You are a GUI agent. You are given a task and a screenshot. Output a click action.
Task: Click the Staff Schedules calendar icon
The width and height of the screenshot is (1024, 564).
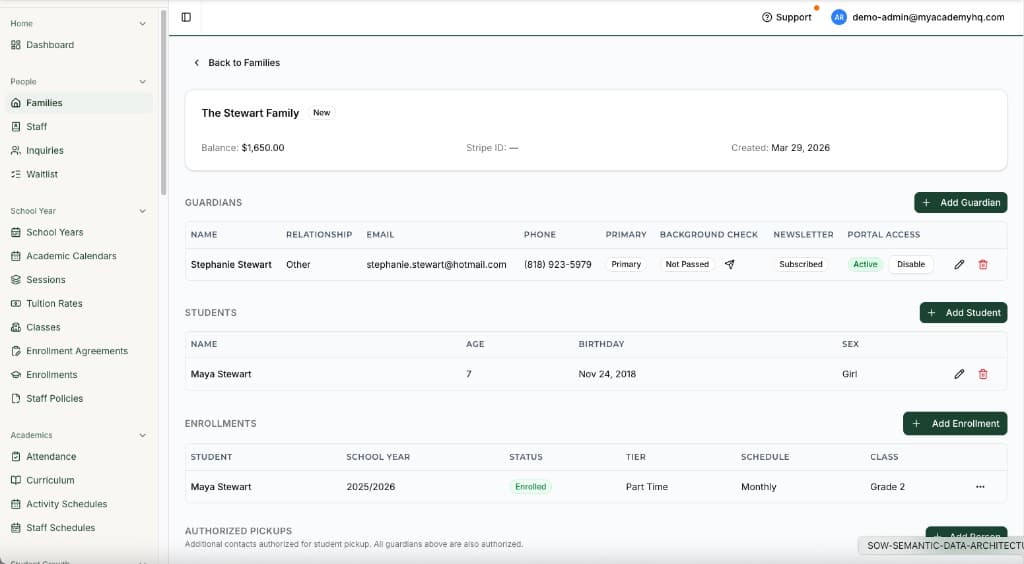16,527
